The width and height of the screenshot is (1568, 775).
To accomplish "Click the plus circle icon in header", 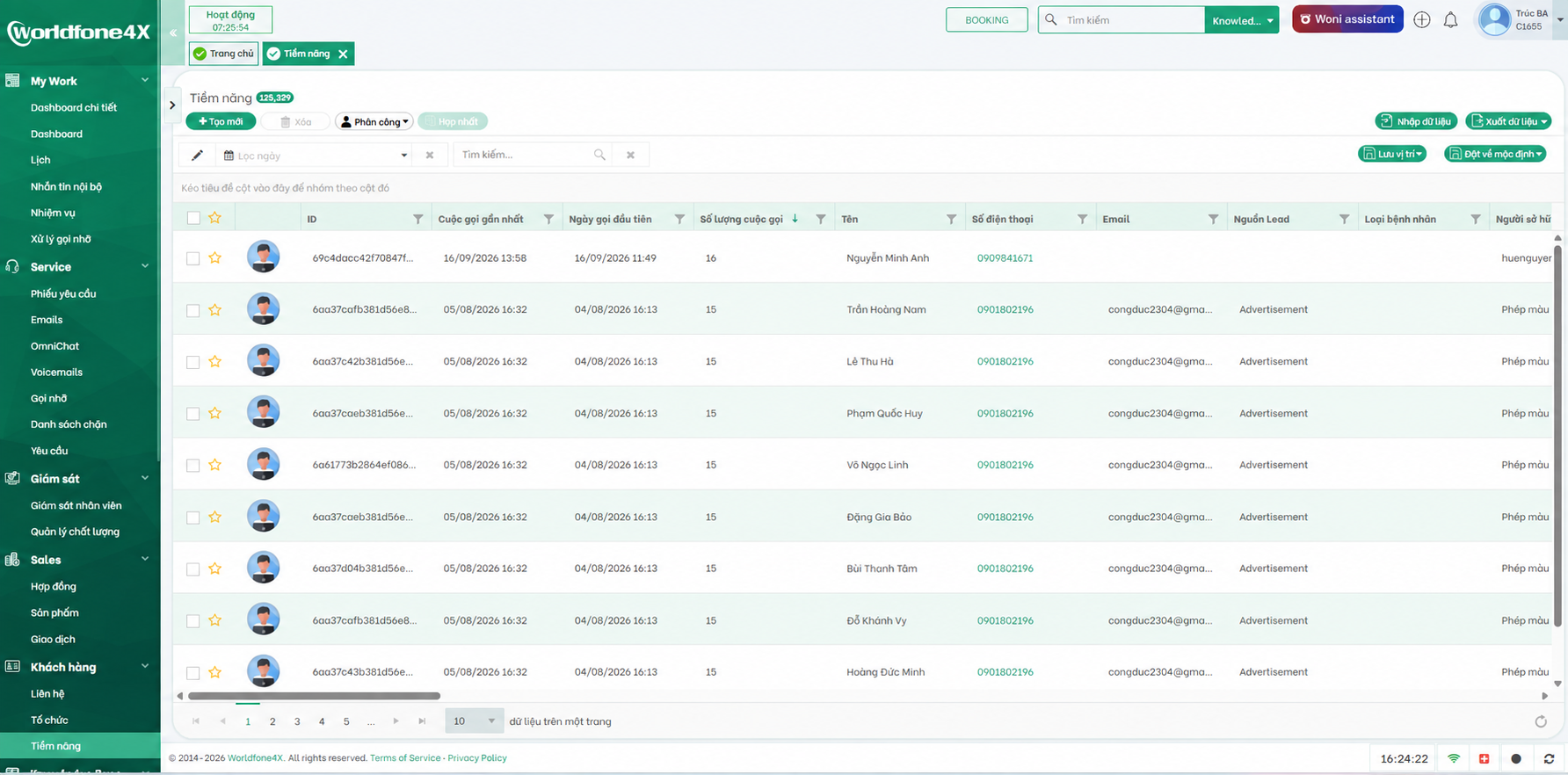I will [1422, 20].
